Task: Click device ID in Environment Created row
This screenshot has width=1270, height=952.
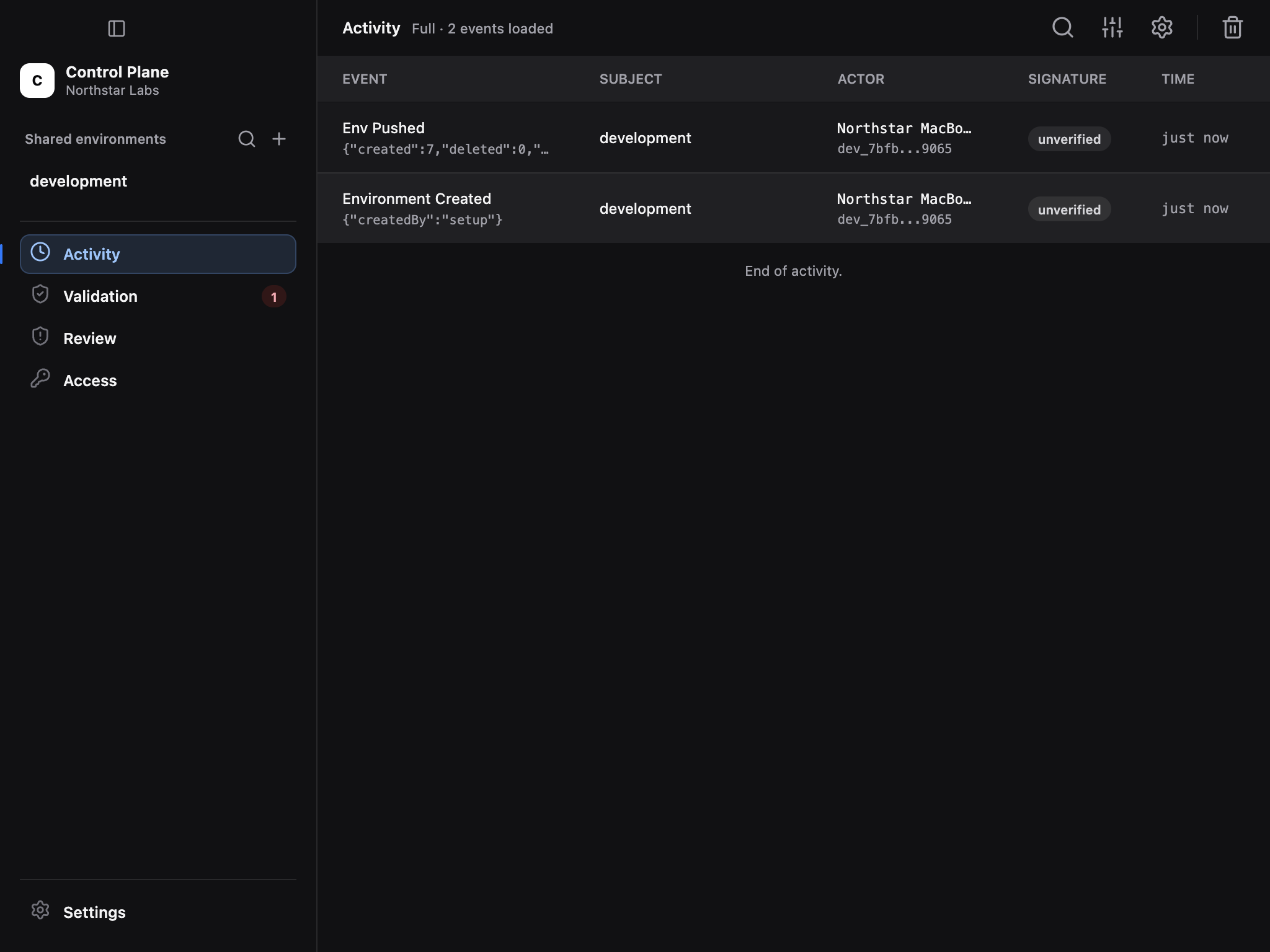Action: [x=895, y=219]
